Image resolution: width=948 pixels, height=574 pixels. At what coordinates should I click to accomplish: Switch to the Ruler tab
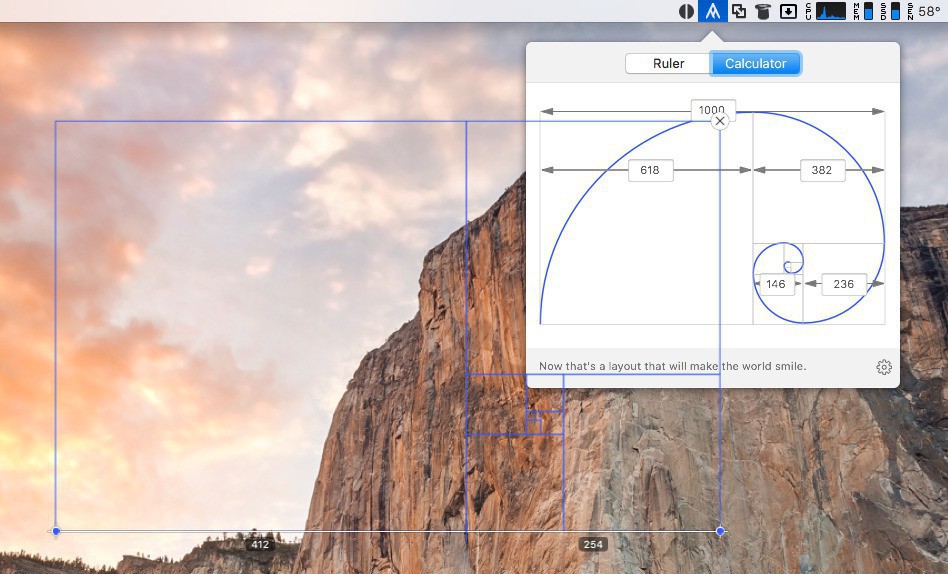pyautogui.click(x=668, y=63)
